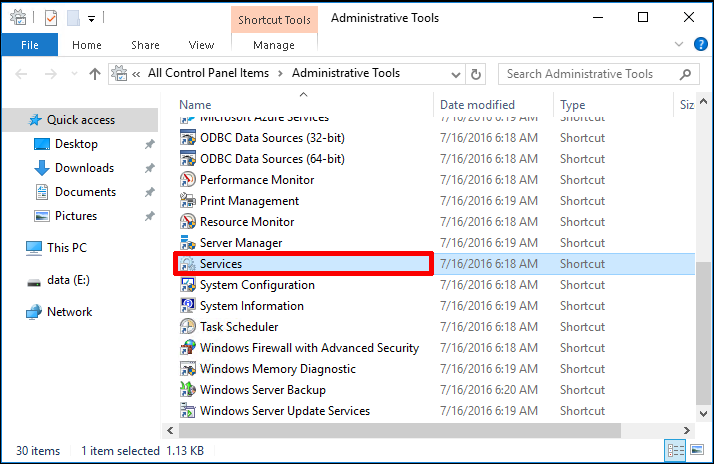Select the System Configuration icon
This screenshot has height=464, width=714.
point(188,284)
